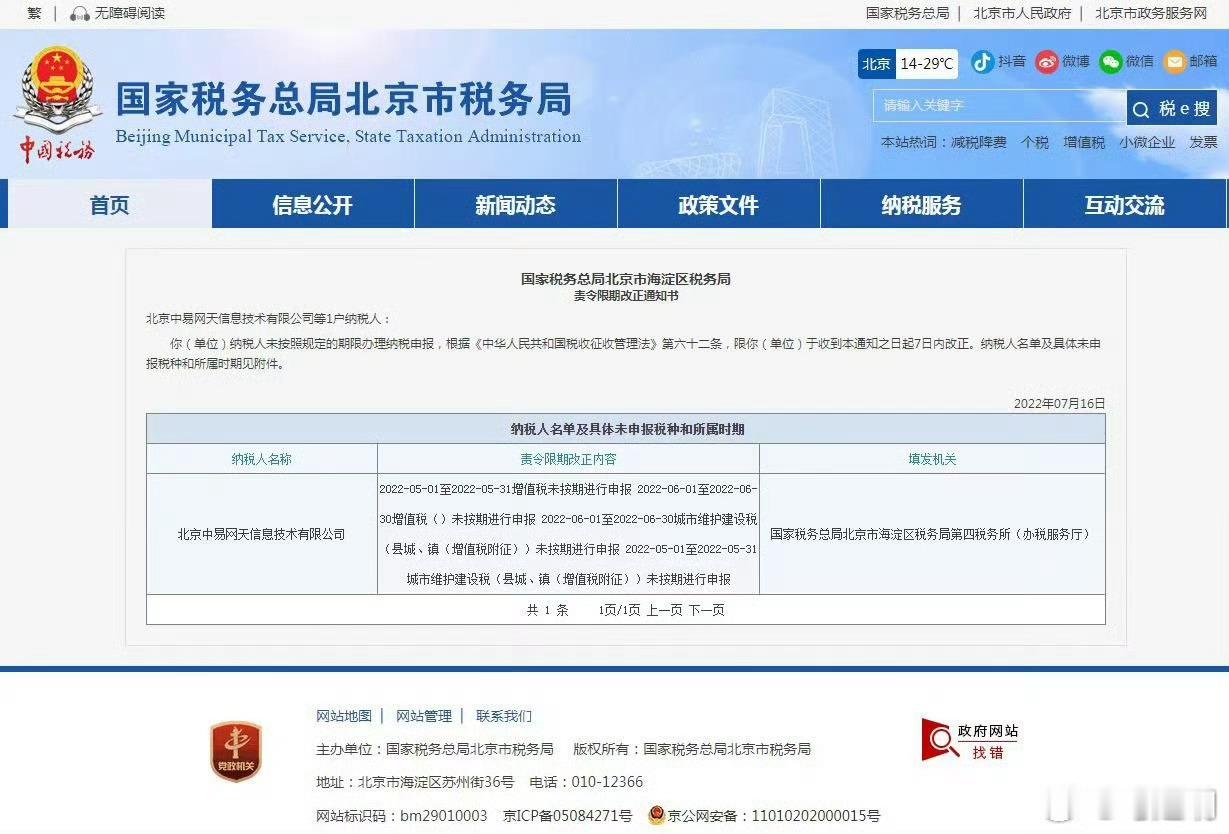
Task: Go to 互动交流 navigation tab
Action: pos(1124,205)
